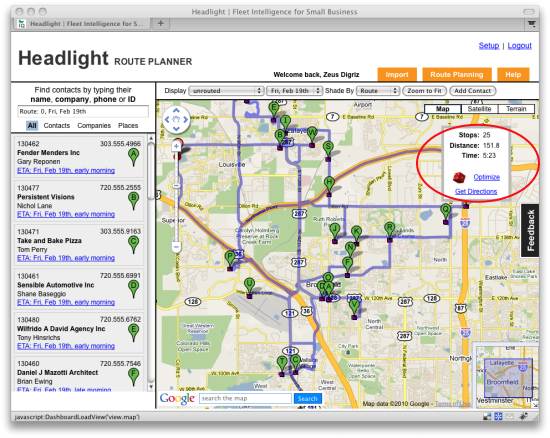Open the Setup link

(489, 46)
